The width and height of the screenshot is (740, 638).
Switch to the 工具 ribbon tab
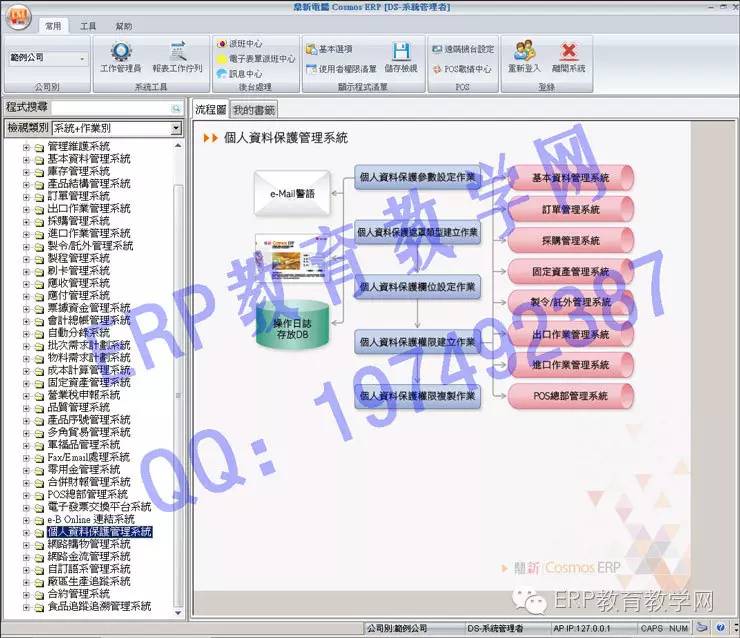point(88,26)
